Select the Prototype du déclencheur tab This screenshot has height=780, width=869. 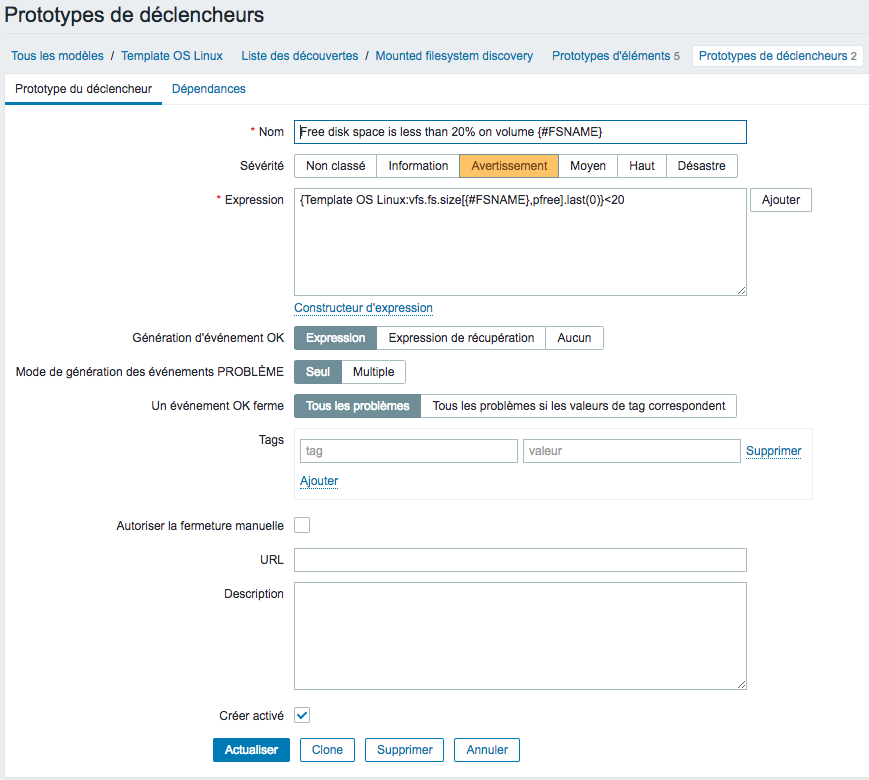[x=83, y=89]
